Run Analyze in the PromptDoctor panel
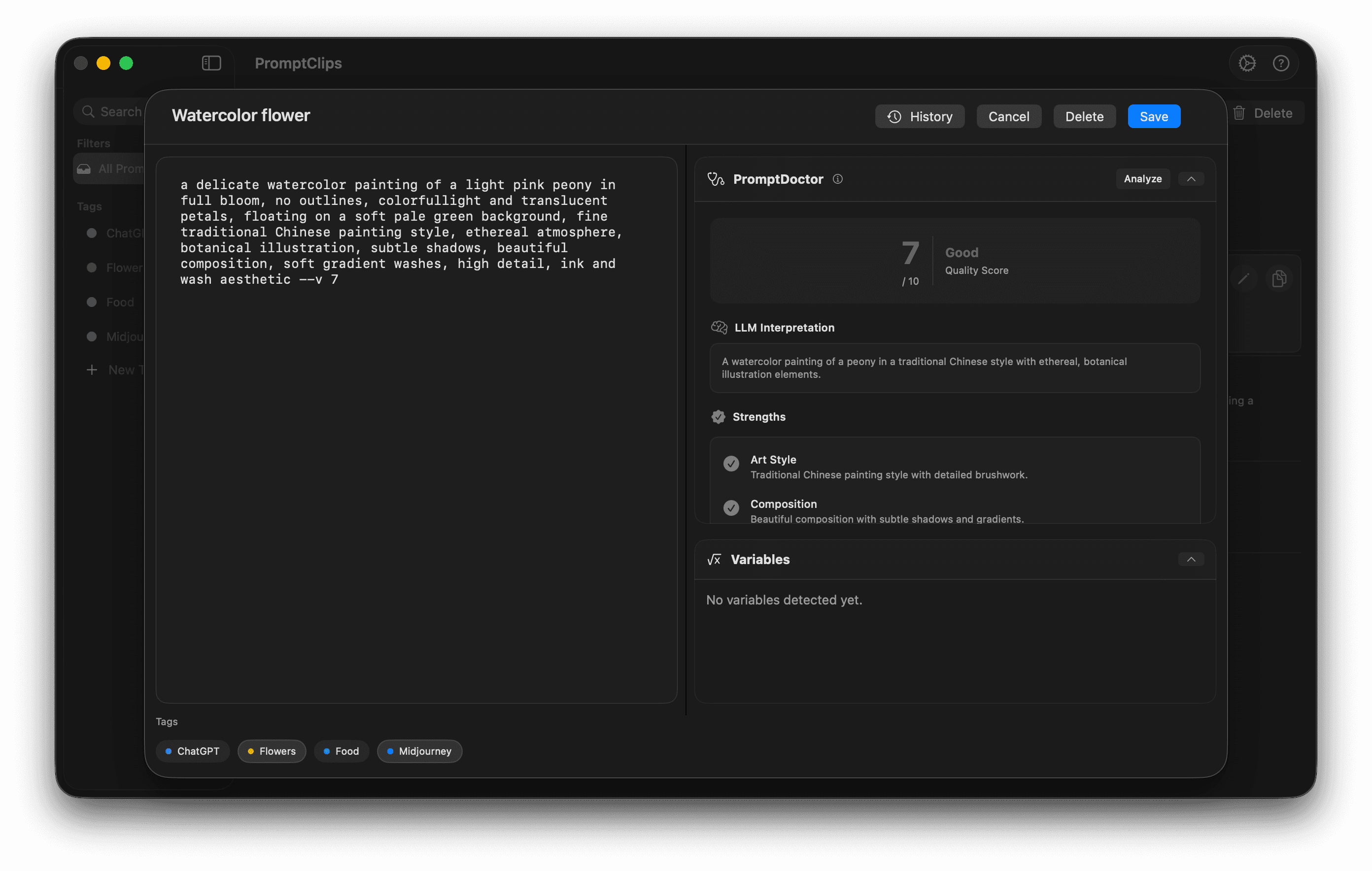This screenshot has height=871, width=1372. [1142, 178]
